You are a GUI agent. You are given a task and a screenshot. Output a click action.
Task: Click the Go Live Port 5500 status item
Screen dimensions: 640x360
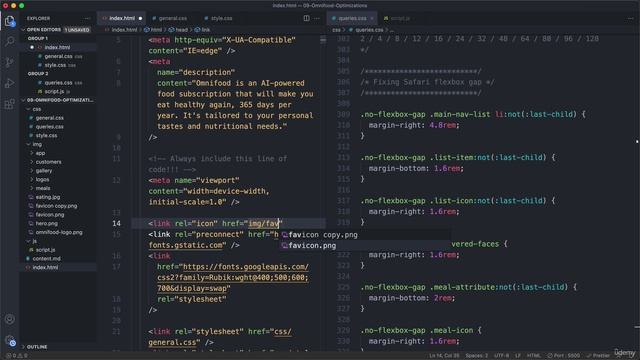[564, 356]
